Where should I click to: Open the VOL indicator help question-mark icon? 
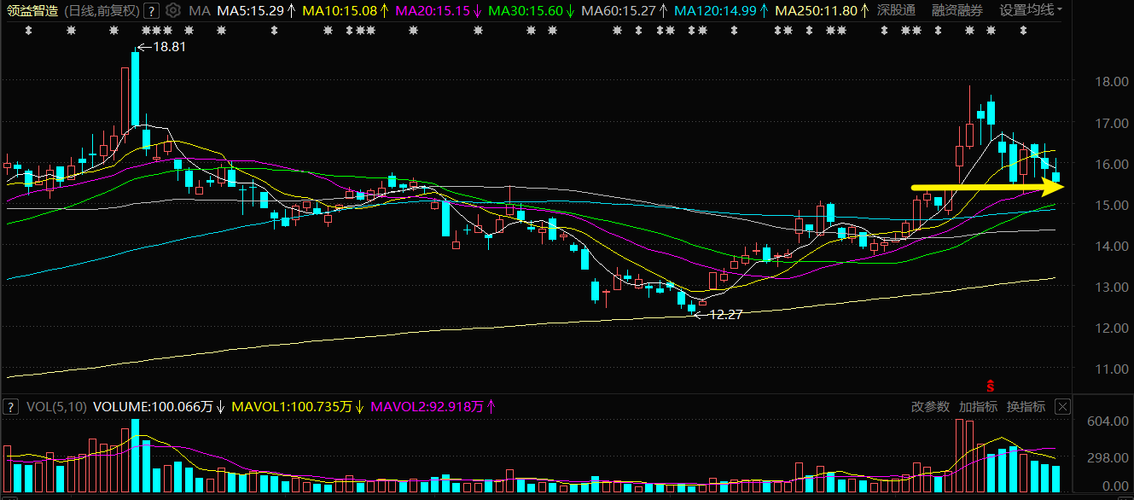(10, 407)
